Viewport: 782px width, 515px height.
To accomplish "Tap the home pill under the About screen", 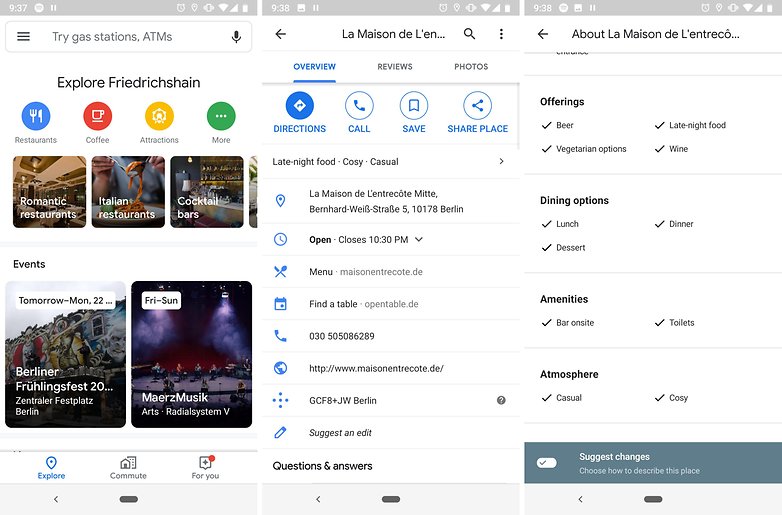I will [x=653, y=499].
